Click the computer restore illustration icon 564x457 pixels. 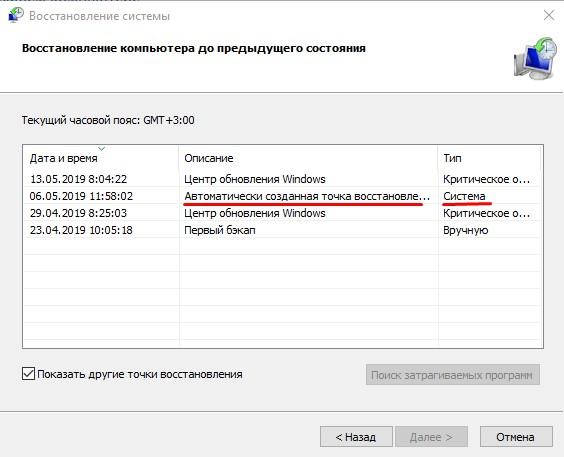coord(536,58)
